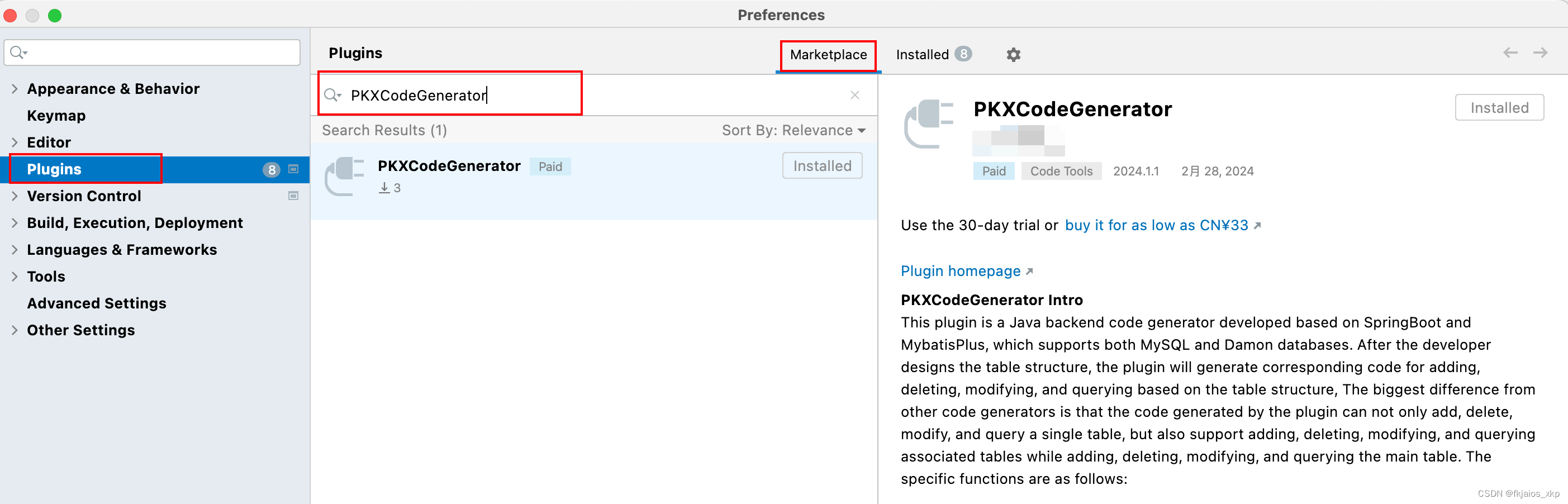The image size is (1568, 504).
Task: Click Paid label in search result
Action: (x=550, y=167)
